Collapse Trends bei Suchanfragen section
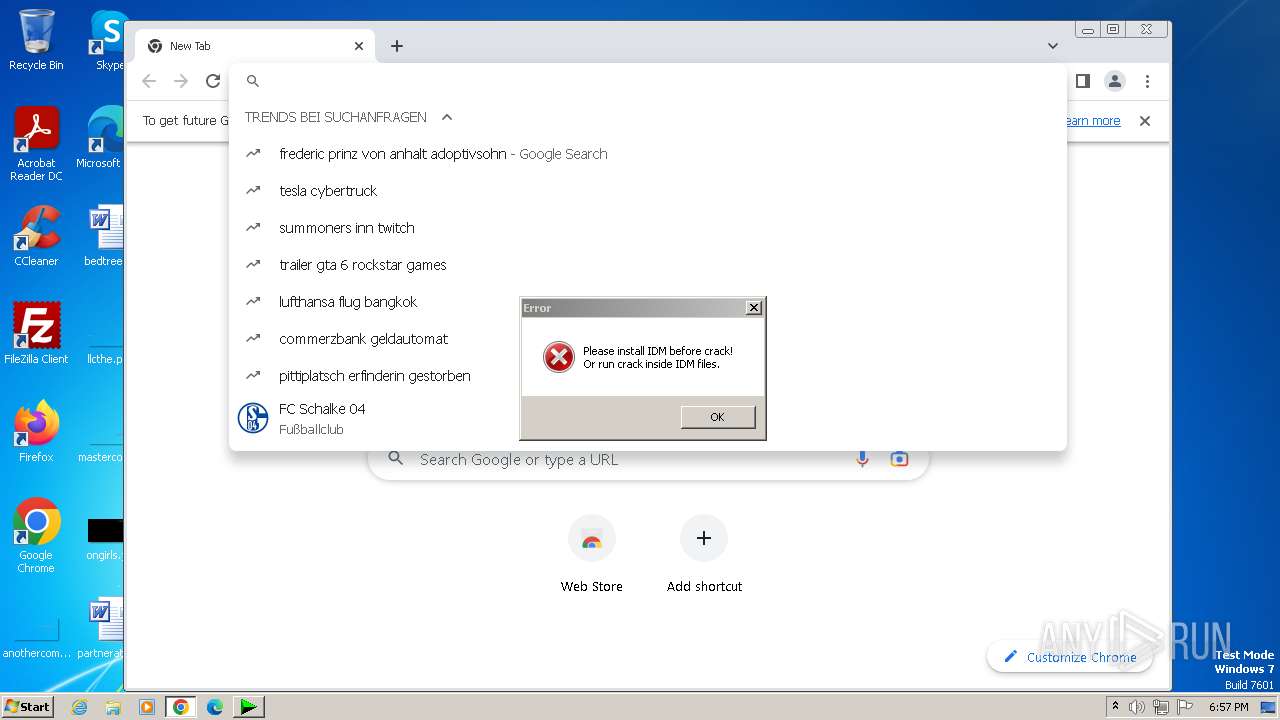Screen dimensions: 1280x720 [x=447, y=117]
